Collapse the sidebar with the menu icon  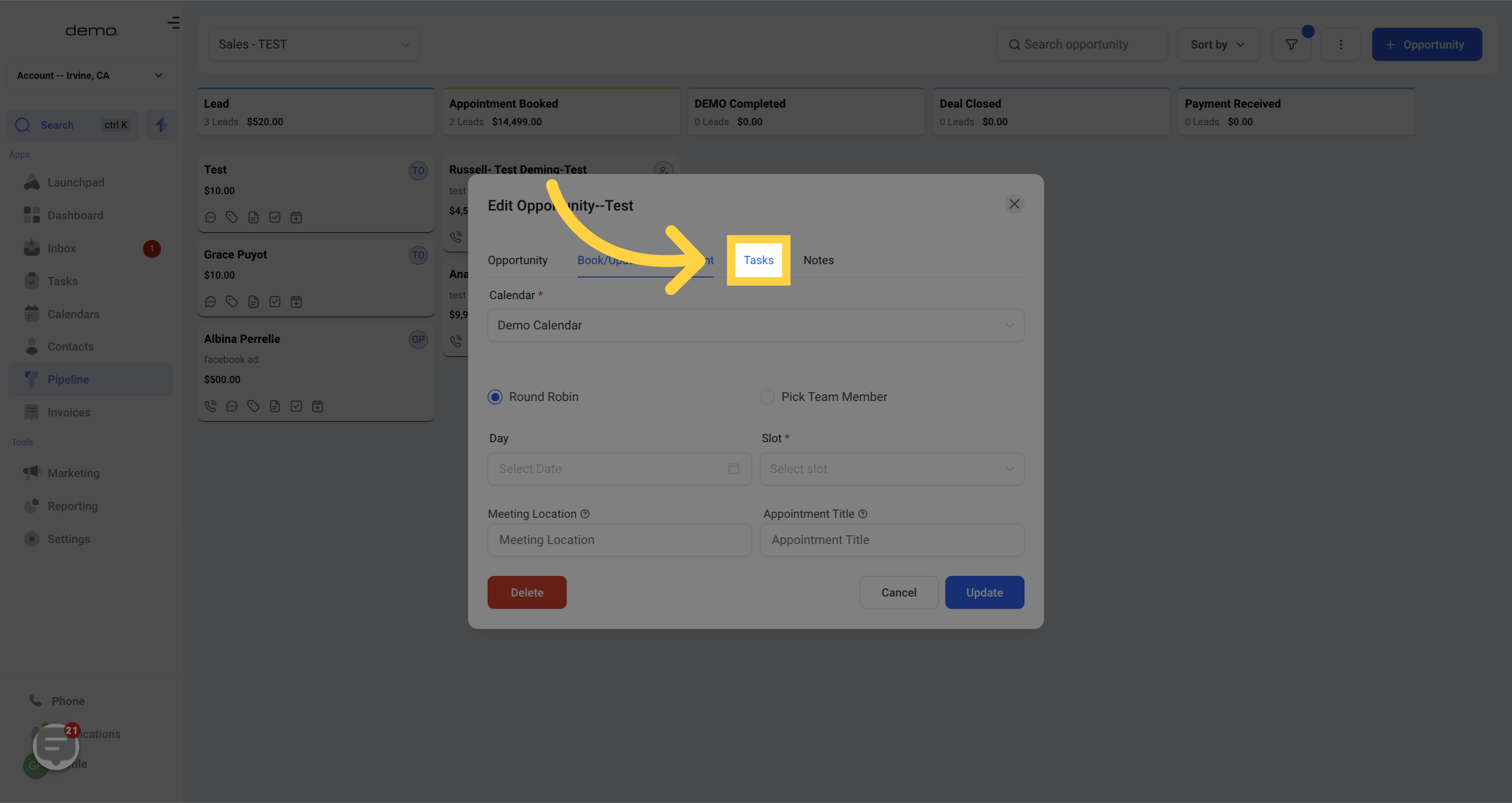click(x=173, y=23)
